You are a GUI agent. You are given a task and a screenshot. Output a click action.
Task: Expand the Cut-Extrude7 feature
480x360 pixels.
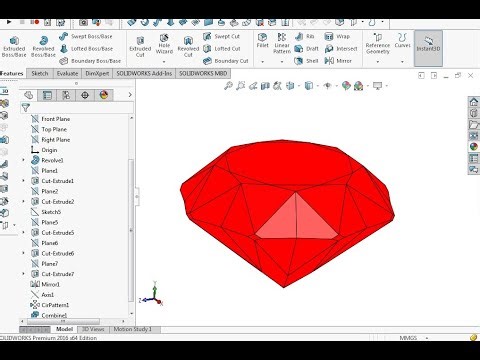(23, 274)
